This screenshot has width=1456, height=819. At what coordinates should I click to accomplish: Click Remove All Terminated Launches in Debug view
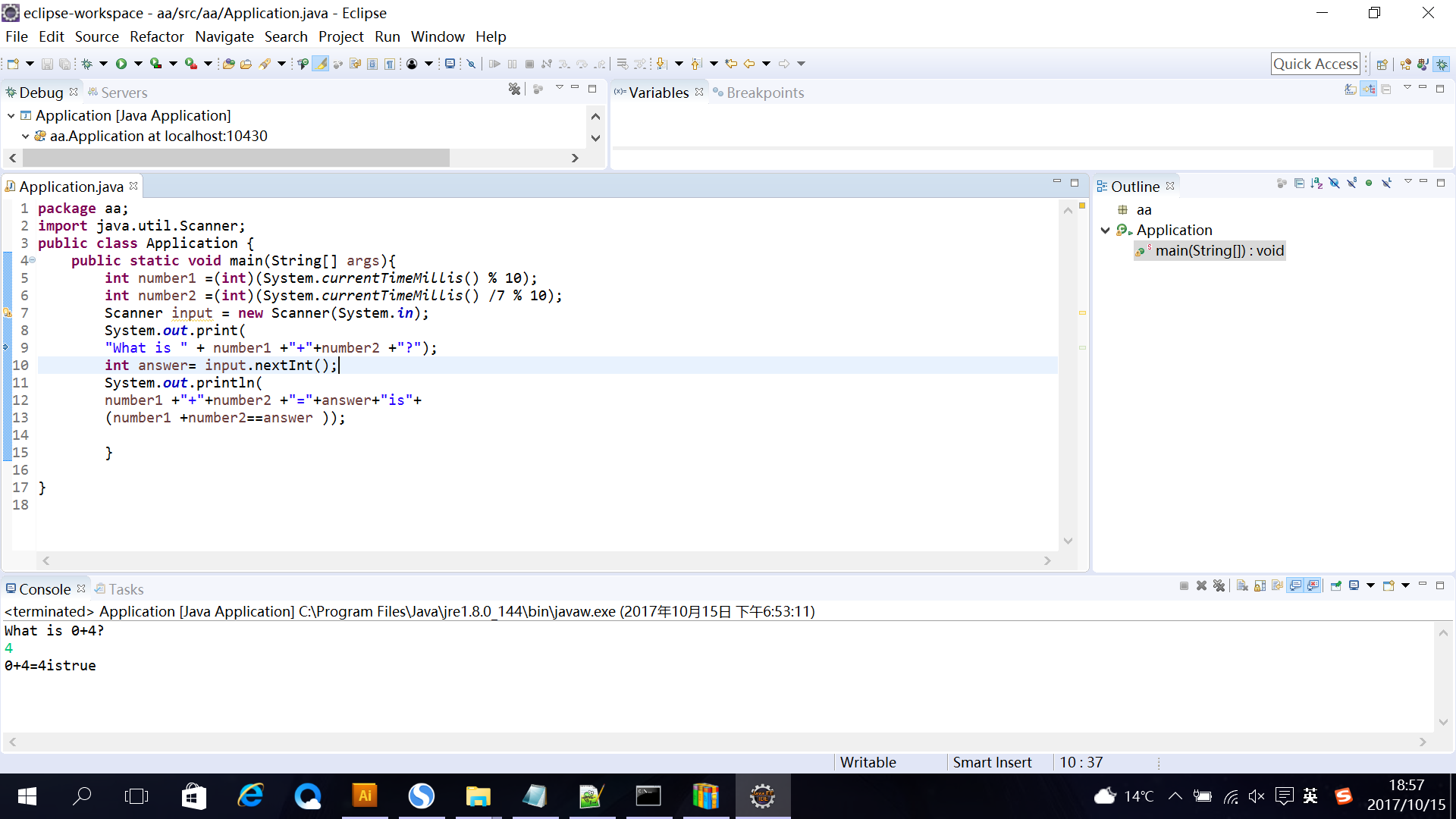click(515, 89)
